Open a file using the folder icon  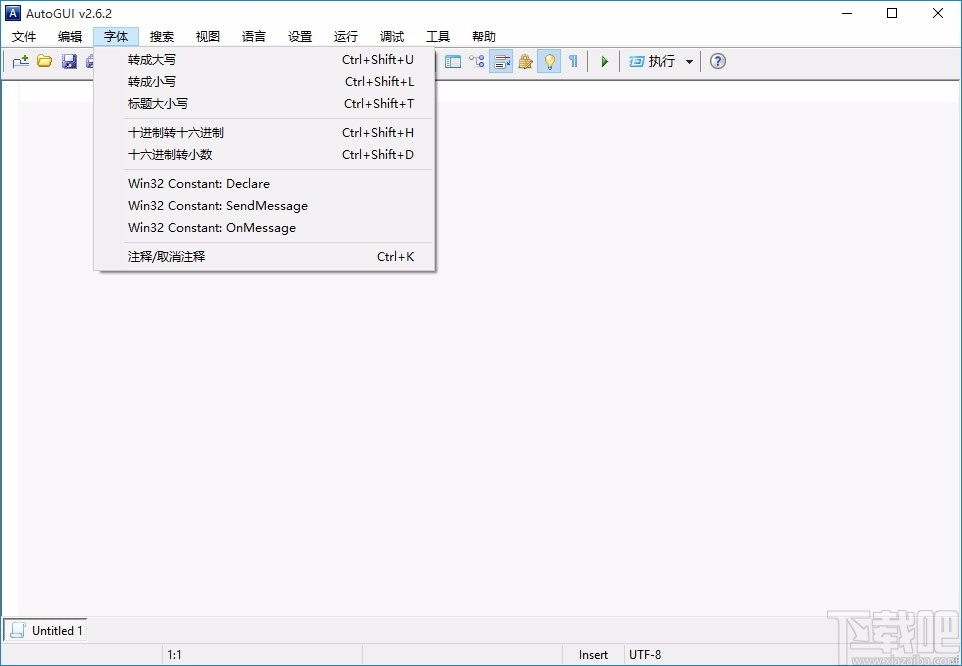pyautogui.click(x=44, y=61)
